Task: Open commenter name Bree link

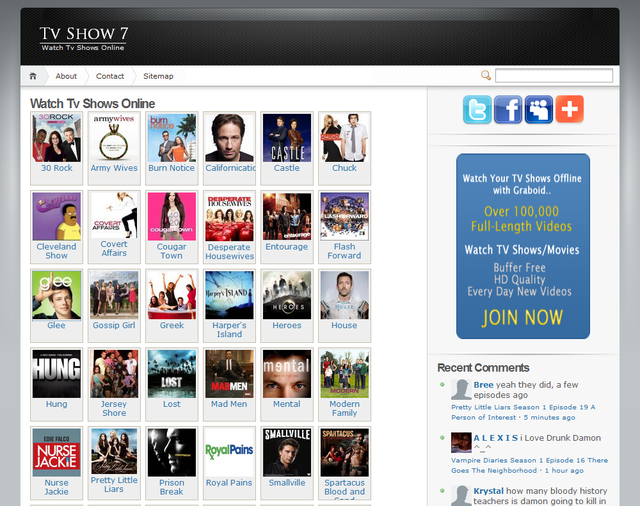Action: click(484, 384)
